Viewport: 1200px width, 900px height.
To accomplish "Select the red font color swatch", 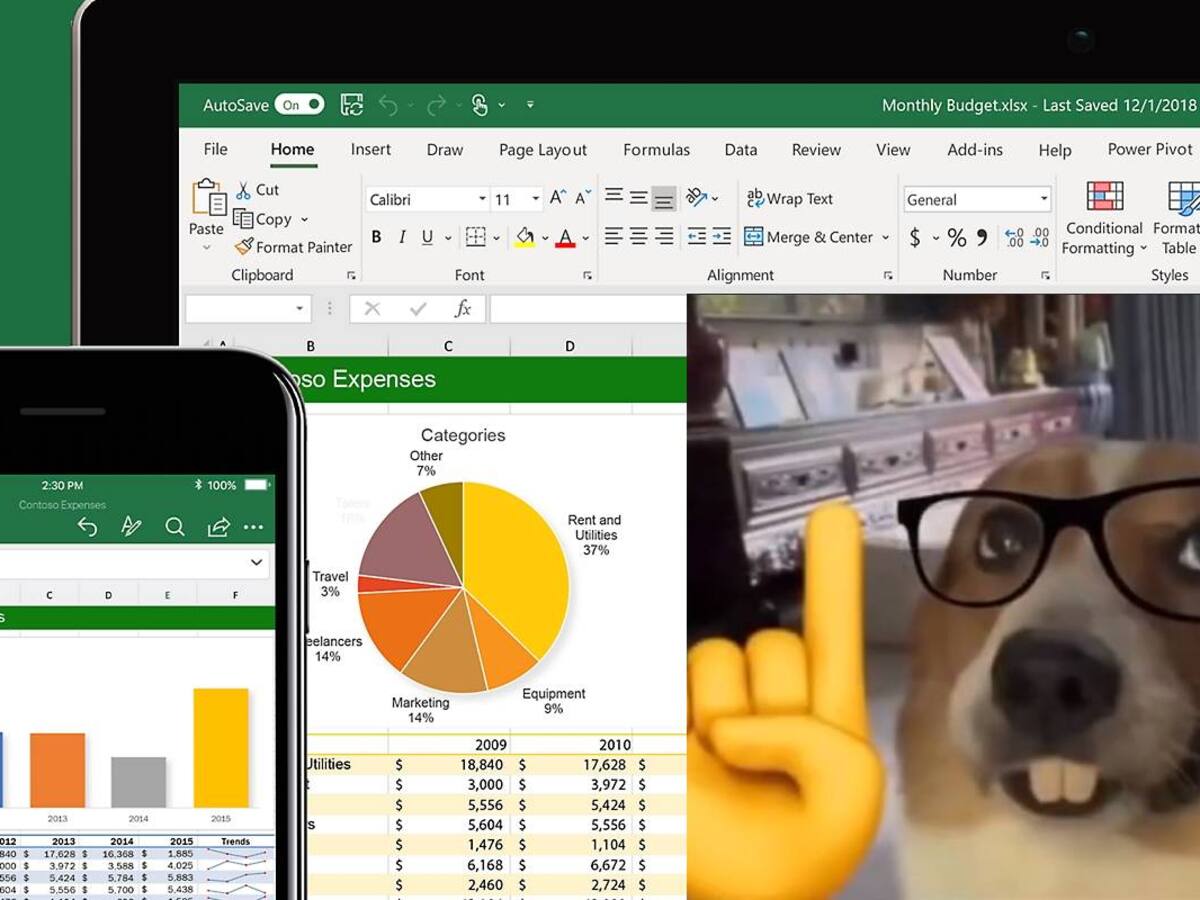I will click(x=566, y=244).
